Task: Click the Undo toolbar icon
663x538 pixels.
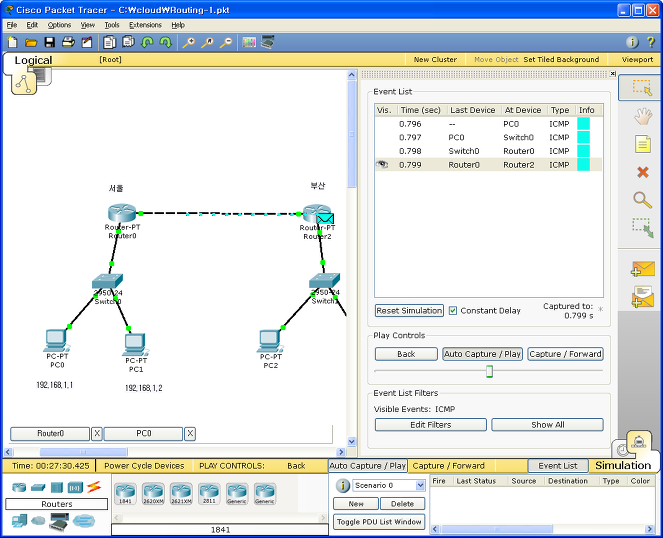Action: pos(147,42)
